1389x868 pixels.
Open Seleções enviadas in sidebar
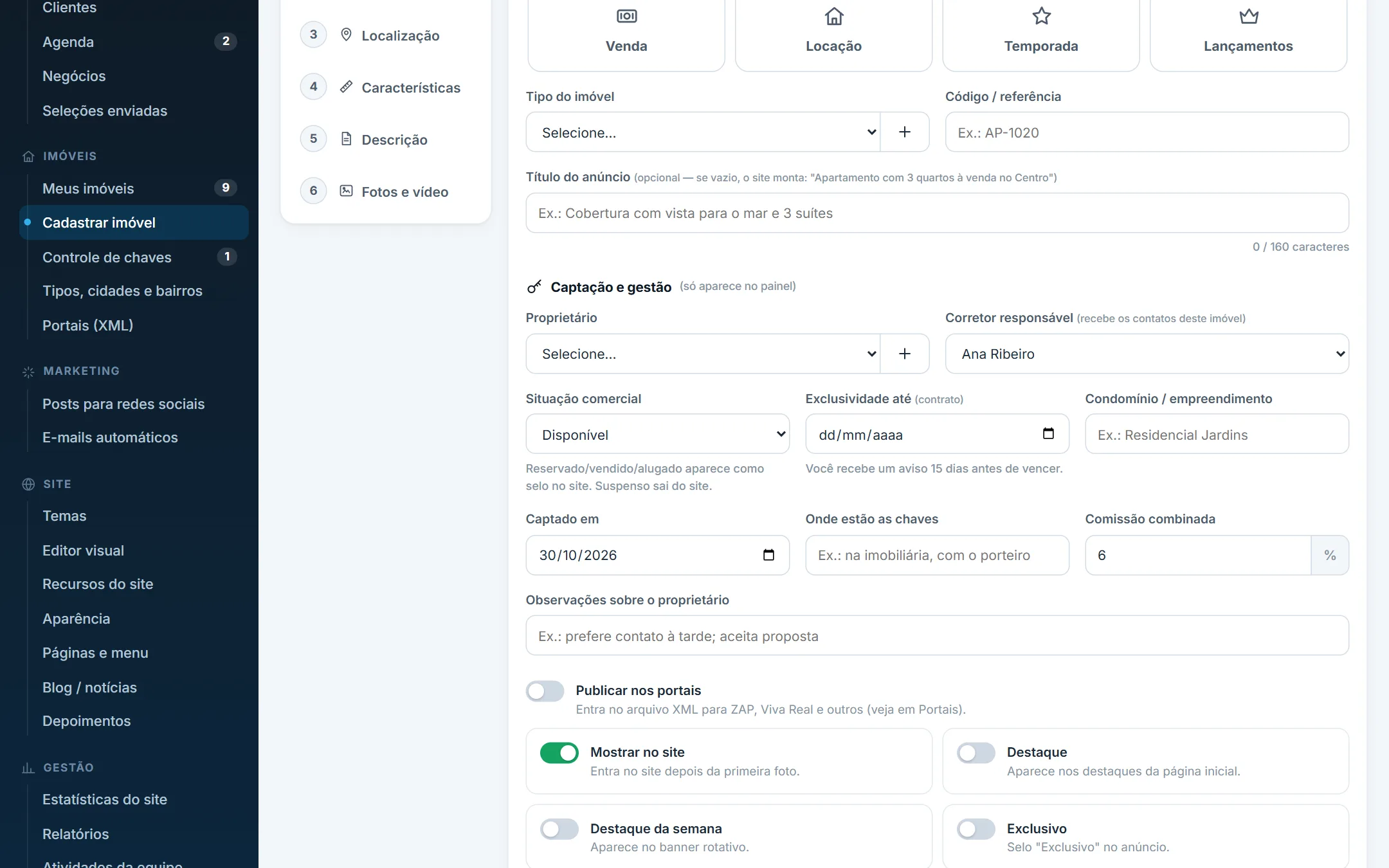(134, 111)
